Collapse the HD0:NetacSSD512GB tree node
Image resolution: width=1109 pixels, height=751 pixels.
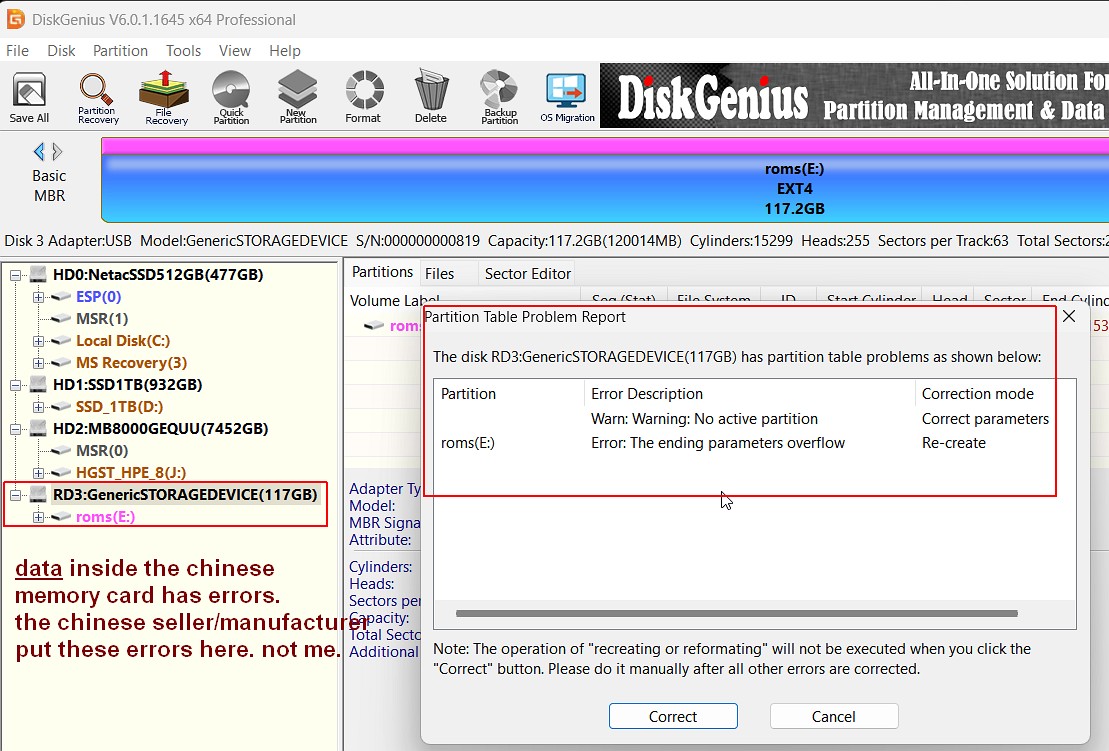click(x=16, y=275)
